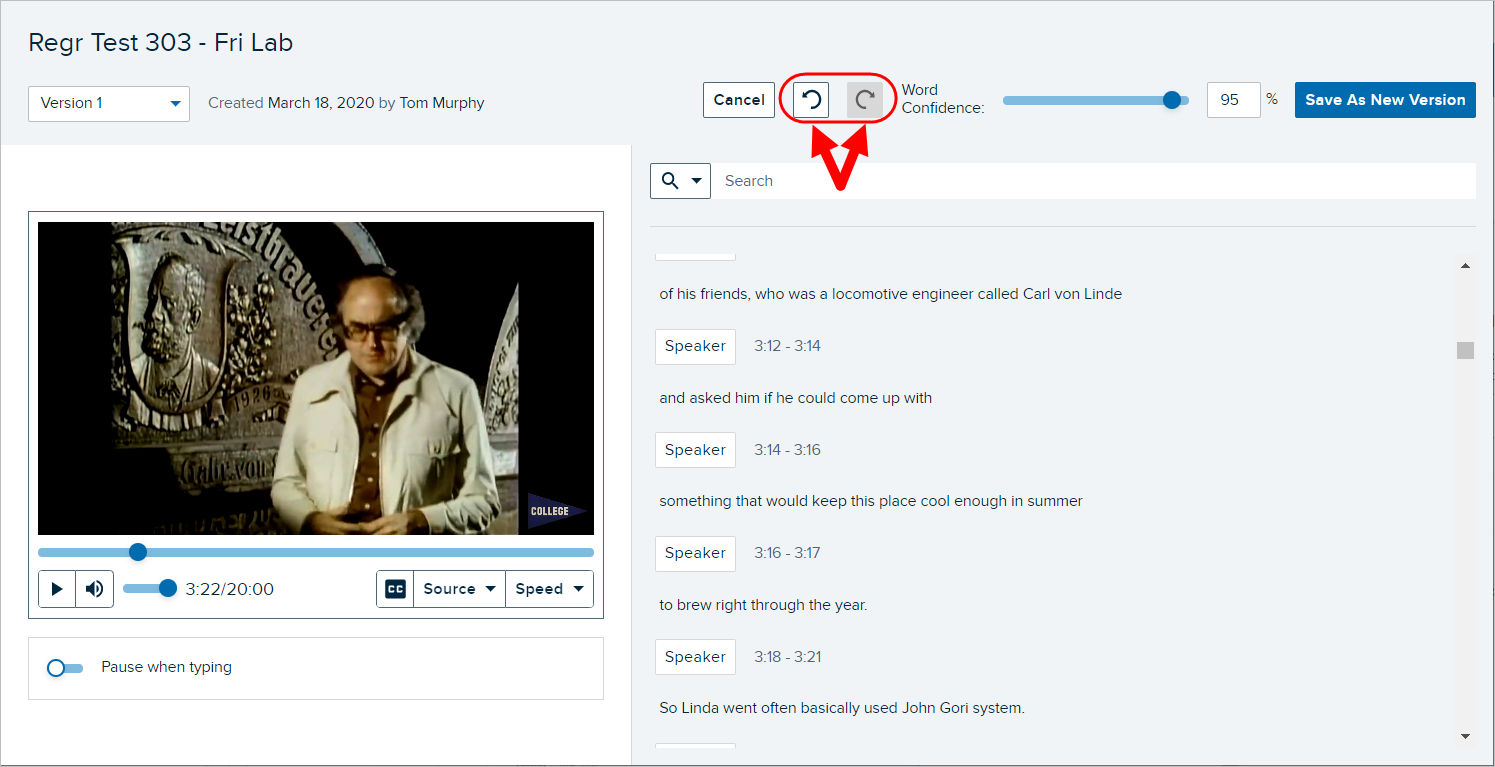Click in the transcript Search field
Screen dimensions: 1495x767
[1090, 181]
